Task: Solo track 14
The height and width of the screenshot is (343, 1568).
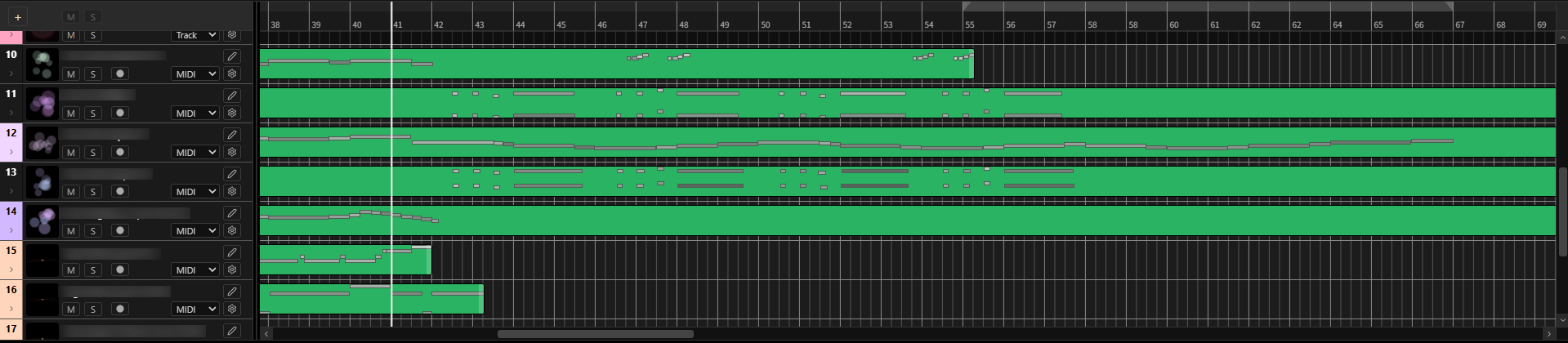Action: (x=93, y=231)
